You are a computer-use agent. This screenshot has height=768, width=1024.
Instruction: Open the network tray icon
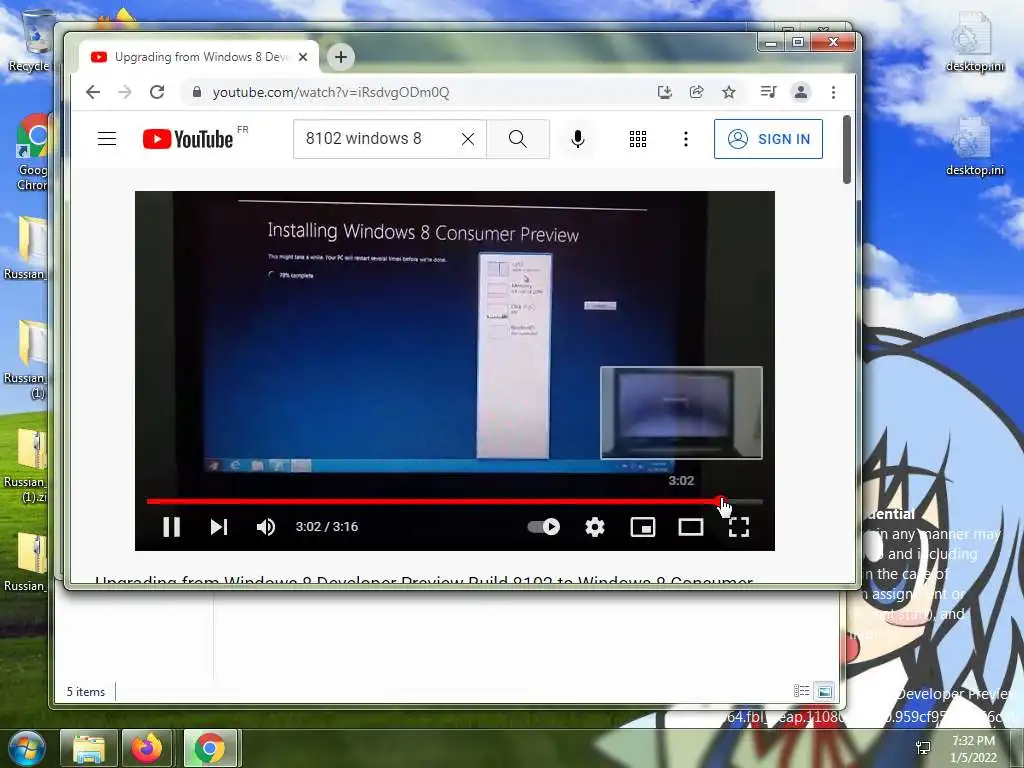tap(923, 748)
